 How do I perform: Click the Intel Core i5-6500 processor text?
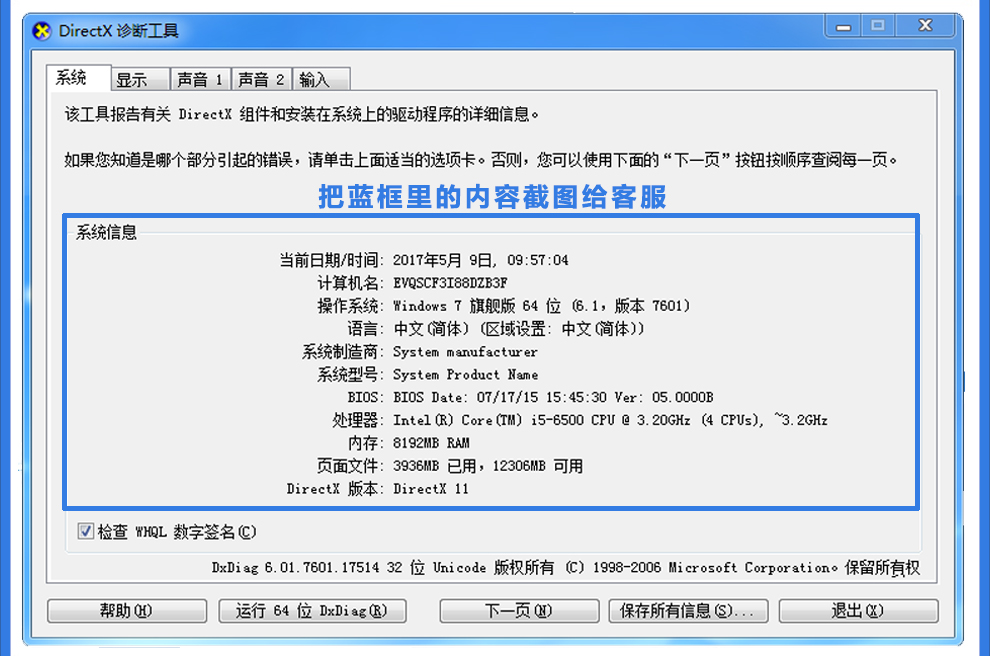(x=610, y=420)
